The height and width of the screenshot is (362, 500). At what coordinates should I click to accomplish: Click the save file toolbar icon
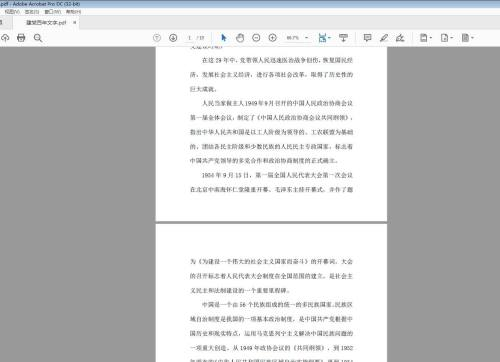point(423,38)
